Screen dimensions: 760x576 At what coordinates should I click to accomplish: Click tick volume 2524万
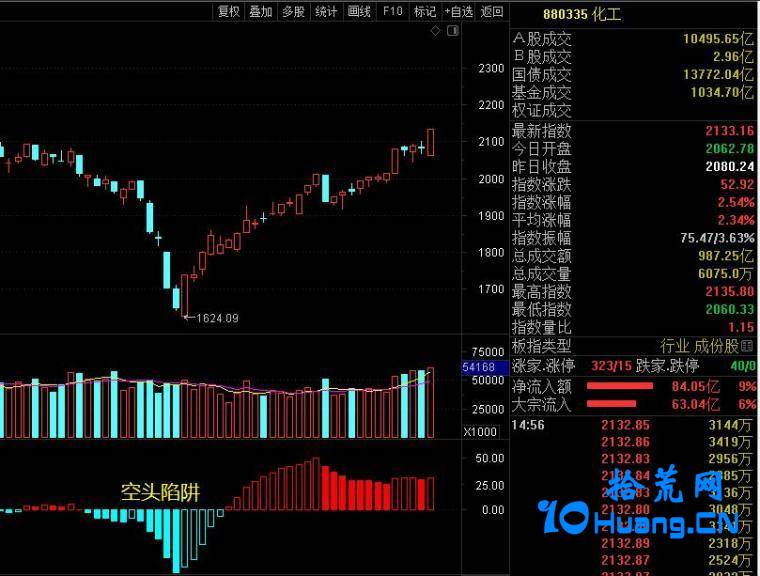729,560
